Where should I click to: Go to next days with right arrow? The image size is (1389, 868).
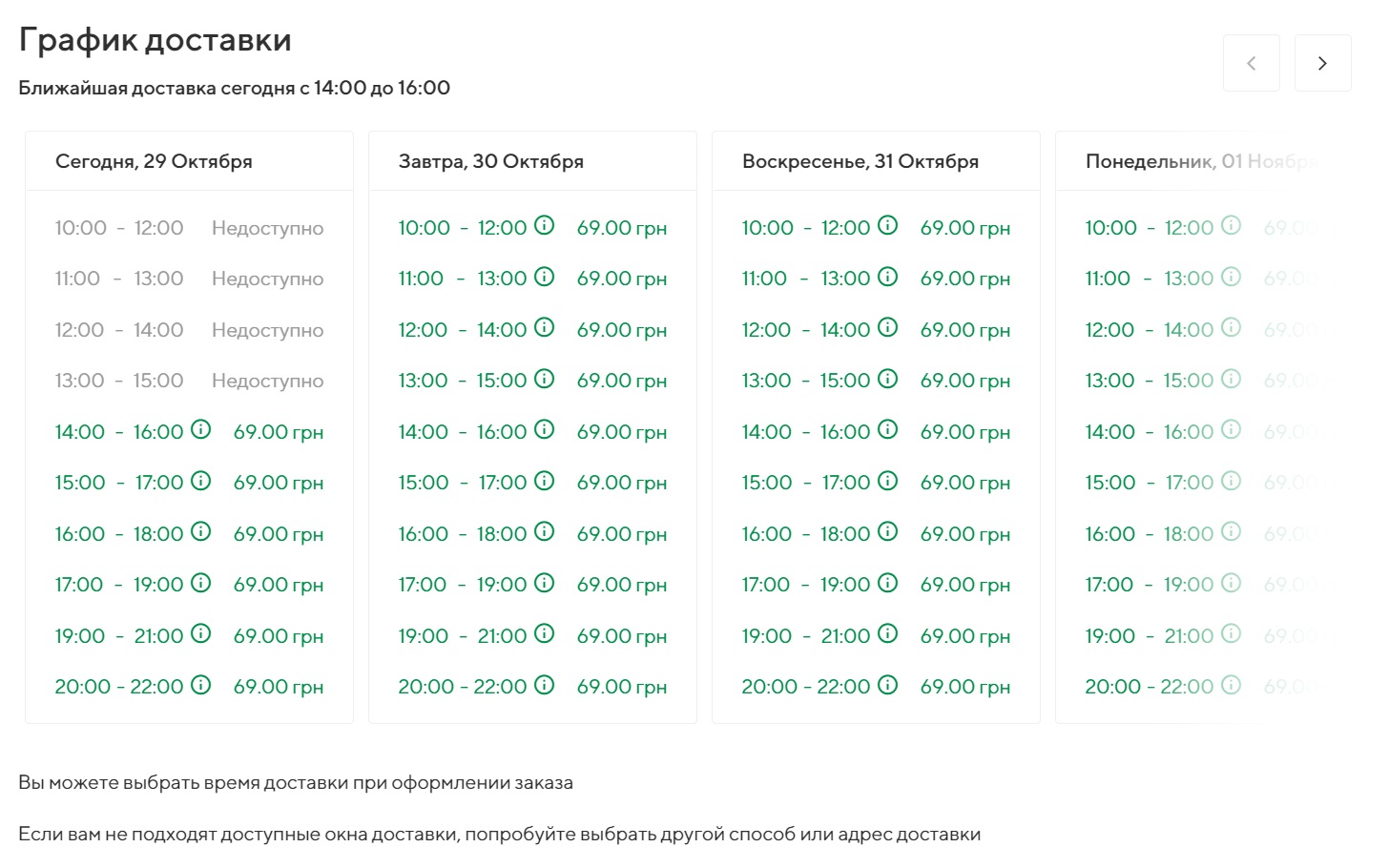pos(1322,63)
